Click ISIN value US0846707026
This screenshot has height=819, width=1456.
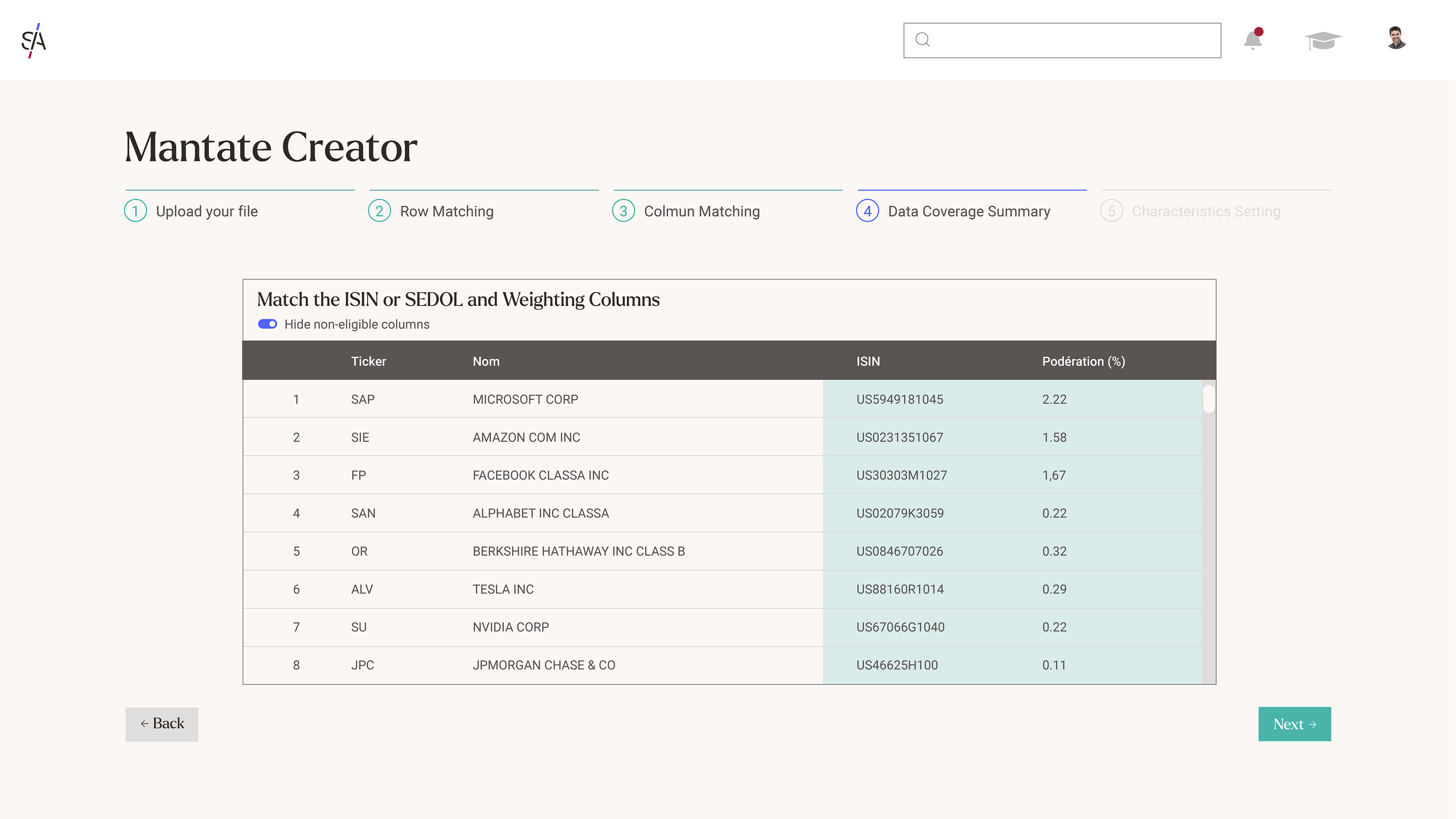pos(900,551)
